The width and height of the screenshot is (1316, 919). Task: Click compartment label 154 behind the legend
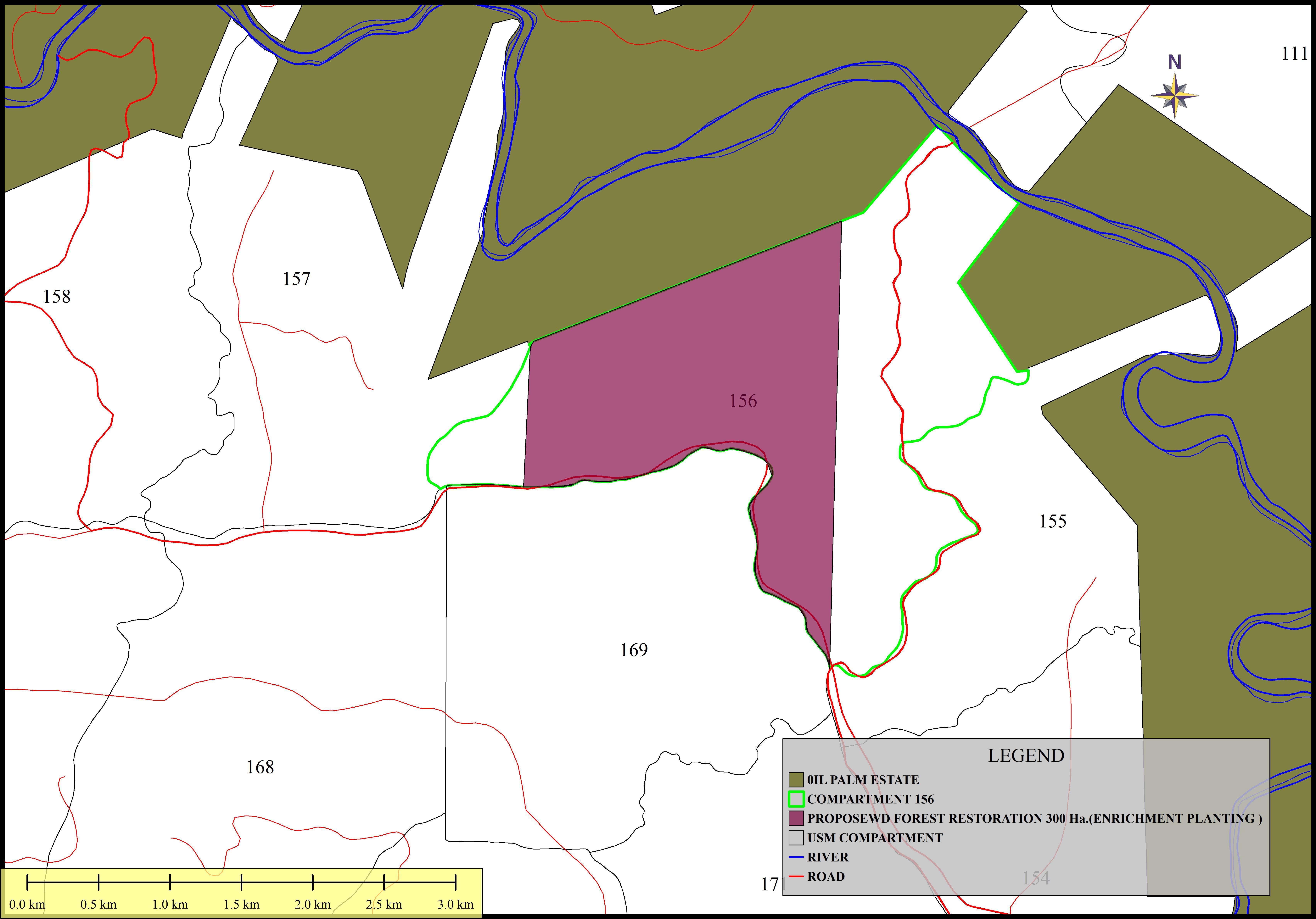(1036, 878)
